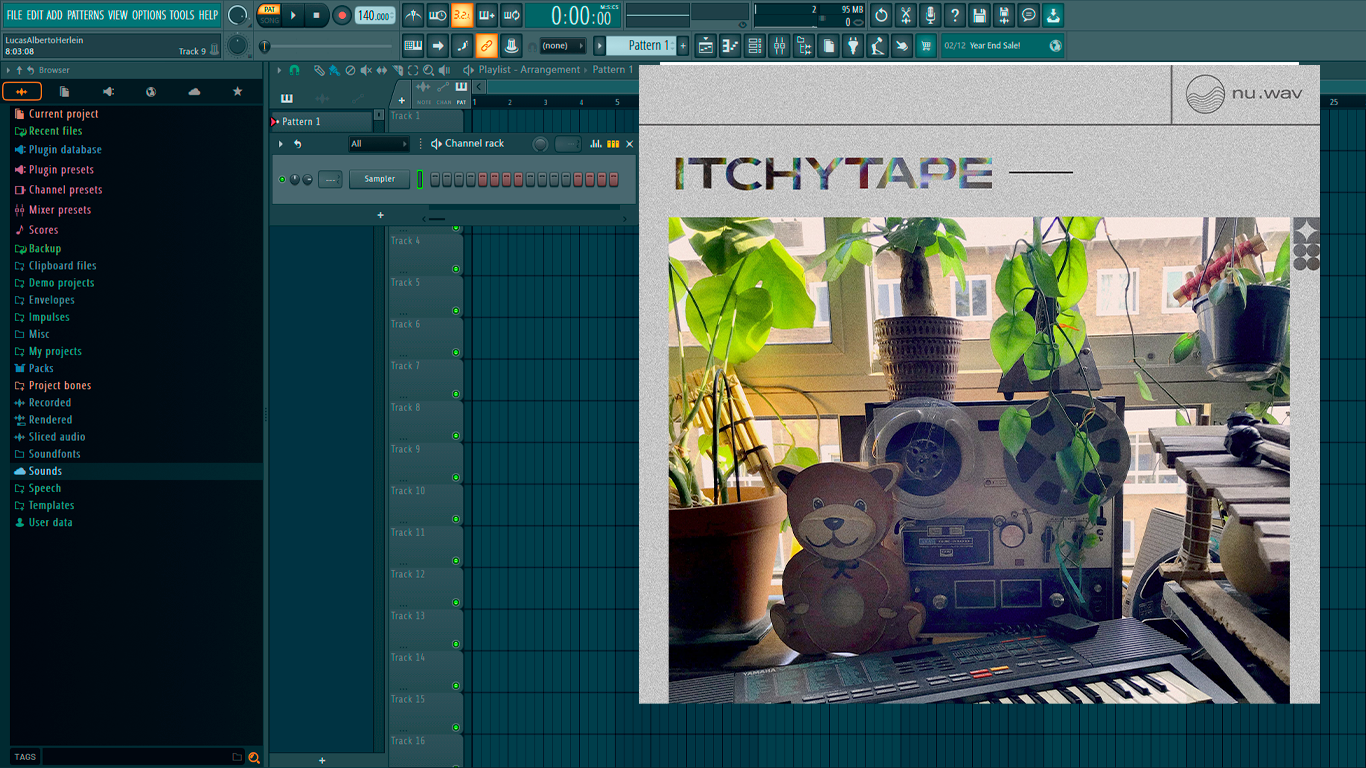Toggle the Channel rack graph editor icon
1366x768 pixels.
click(x=596, y=144)
